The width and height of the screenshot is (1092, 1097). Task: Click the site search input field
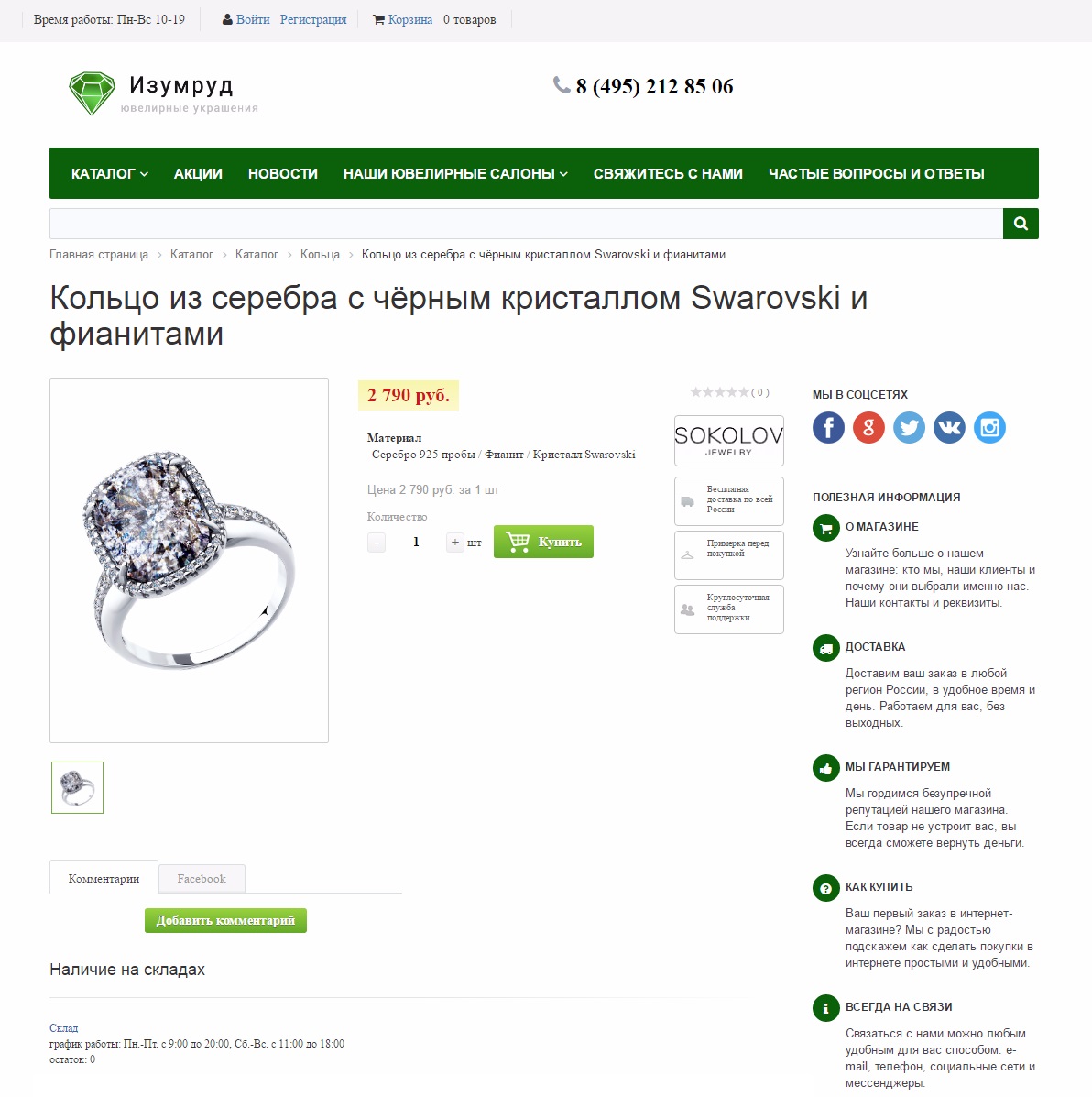[x=526, y=224]
